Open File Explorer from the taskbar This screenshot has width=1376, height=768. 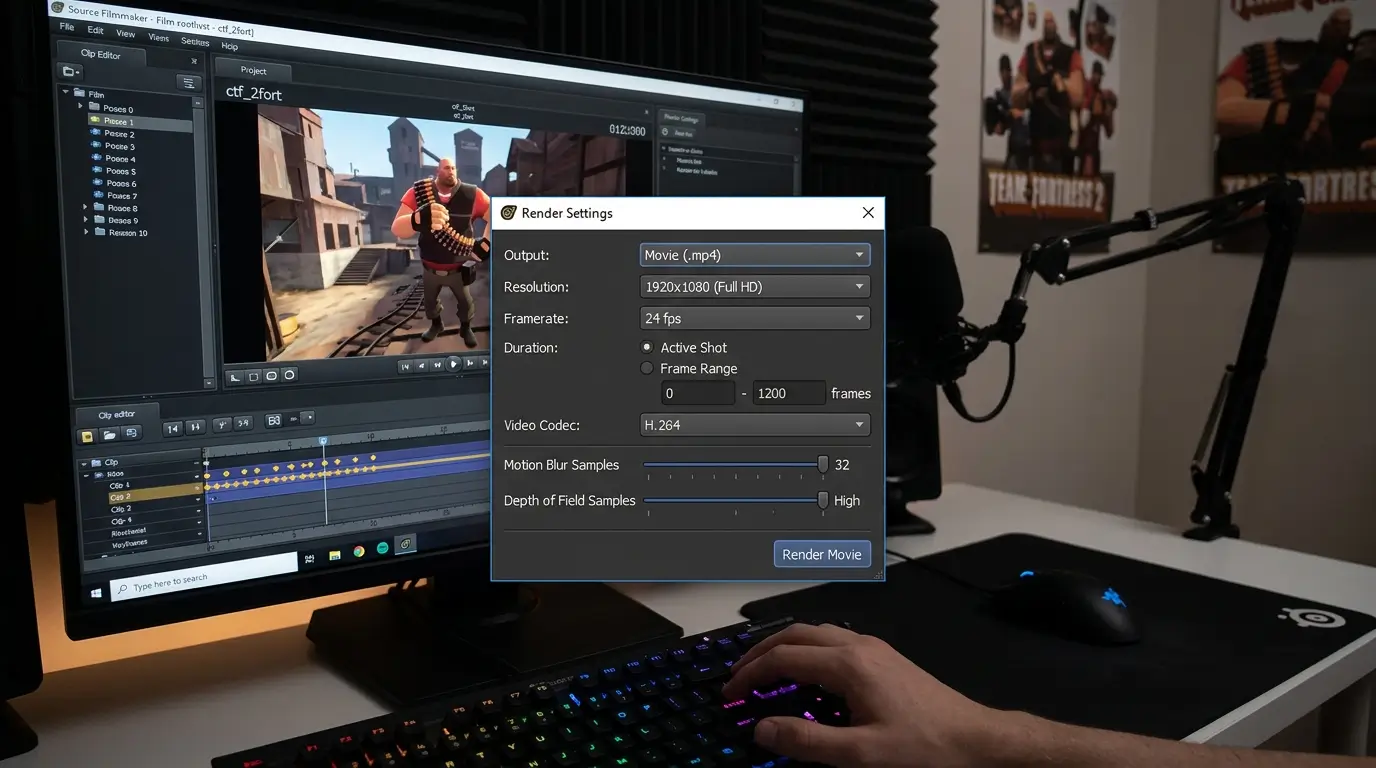click(335, 555)
